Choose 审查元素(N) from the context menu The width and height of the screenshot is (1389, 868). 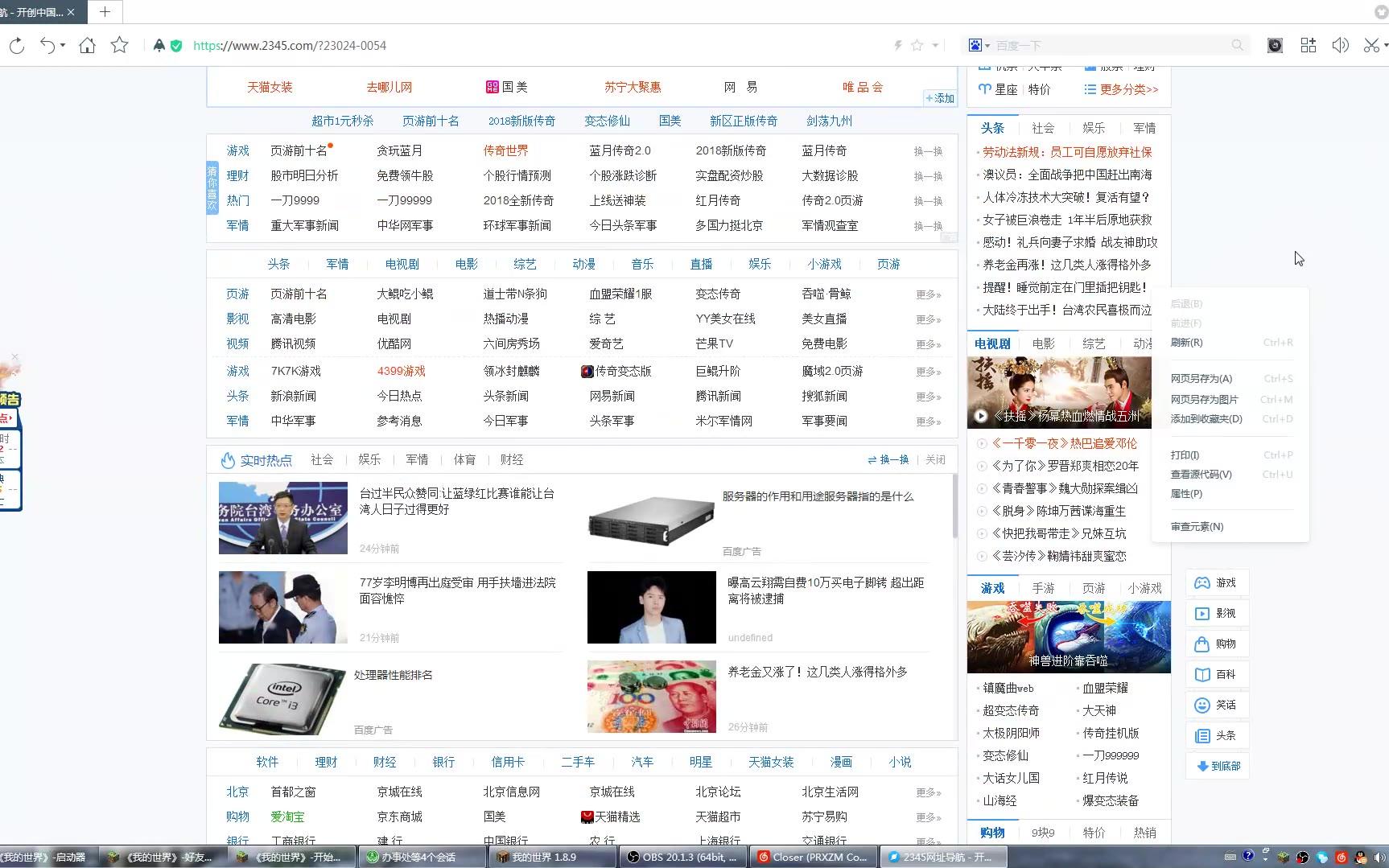pos(1230,527)
